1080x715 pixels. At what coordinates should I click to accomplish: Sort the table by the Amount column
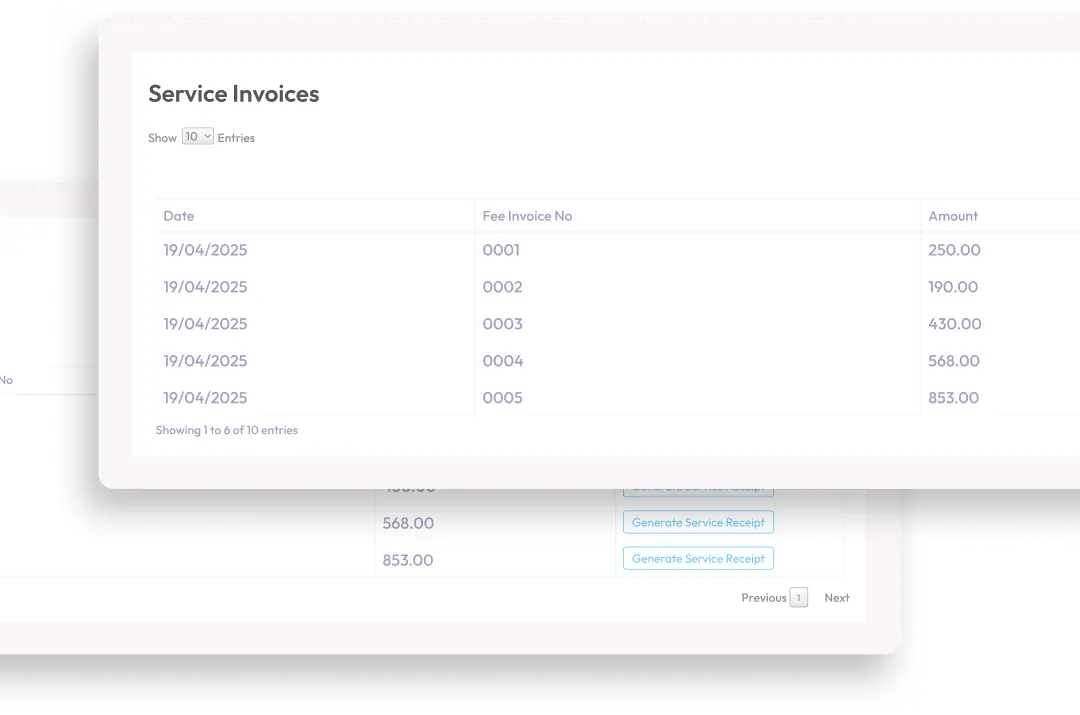[953, 216]
